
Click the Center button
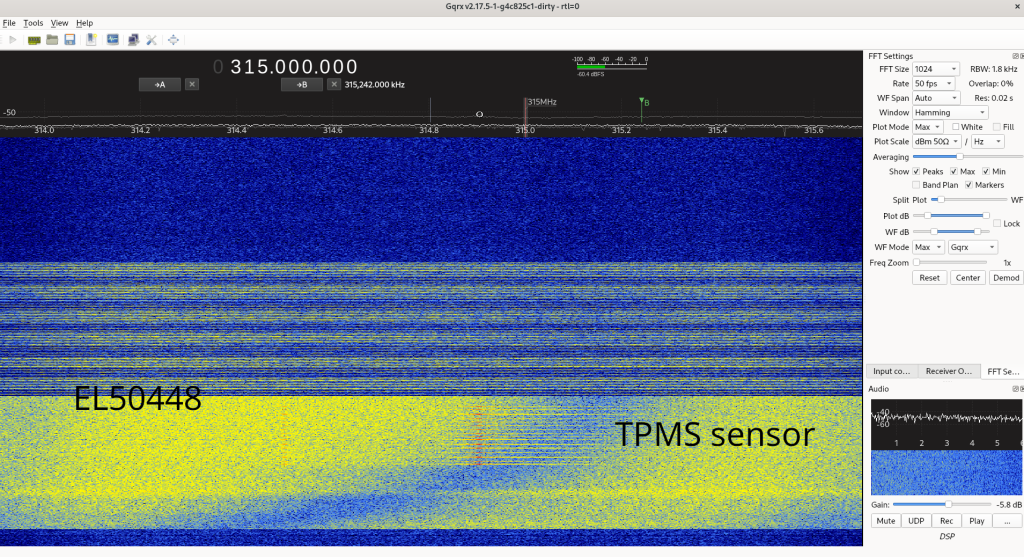pos(968,278)
